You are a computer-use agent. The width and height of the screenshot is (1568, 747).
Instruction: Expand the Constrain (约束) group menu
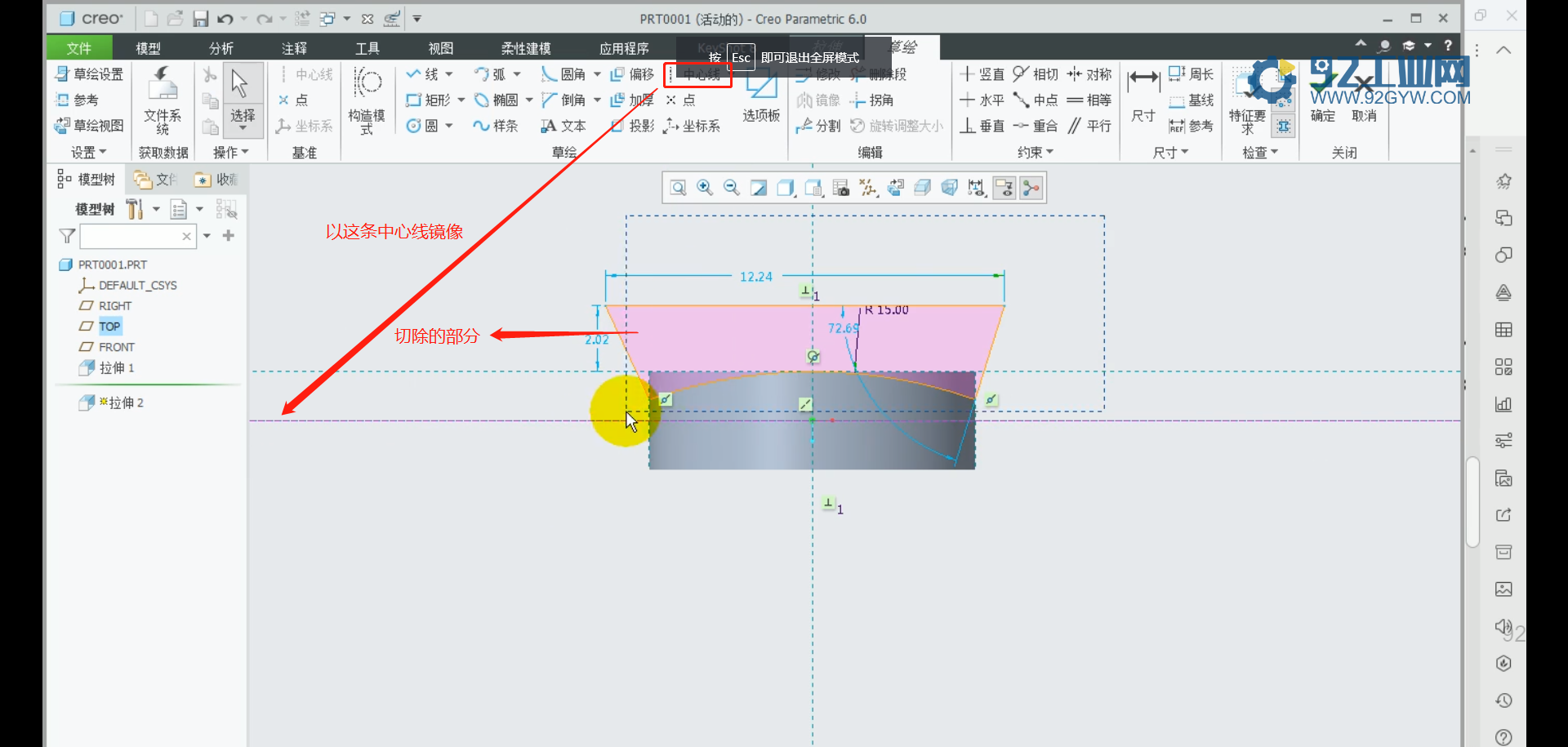pos(1036,152)
